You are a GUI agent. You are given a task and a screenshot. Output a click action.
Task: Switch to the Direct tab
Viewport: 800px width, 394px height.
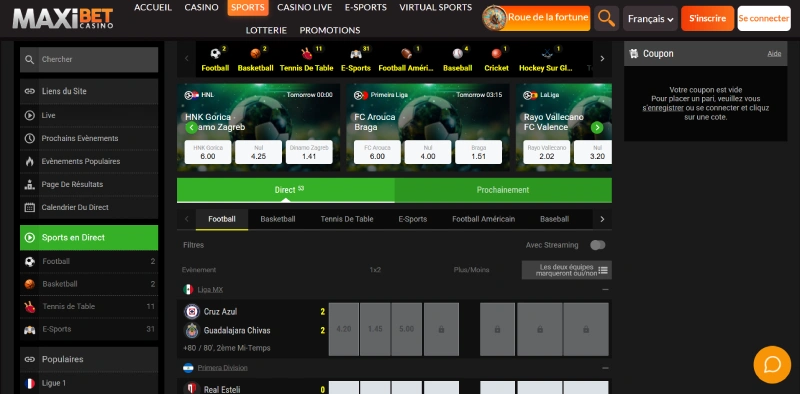(x=286, y=190)
